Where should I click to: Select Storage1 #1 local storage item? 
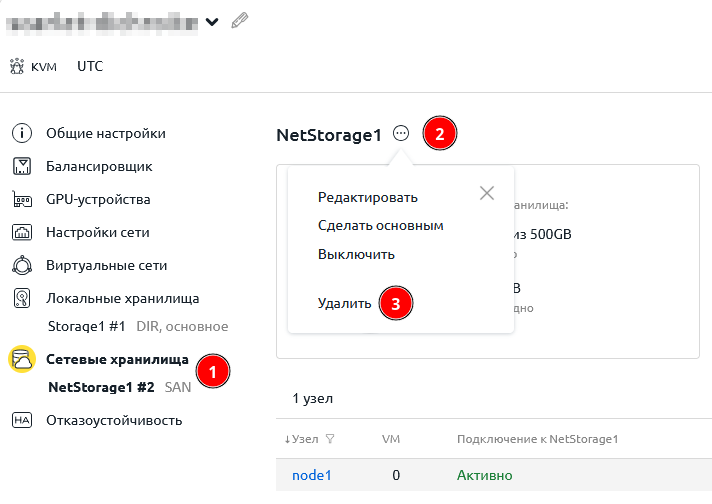86,326
